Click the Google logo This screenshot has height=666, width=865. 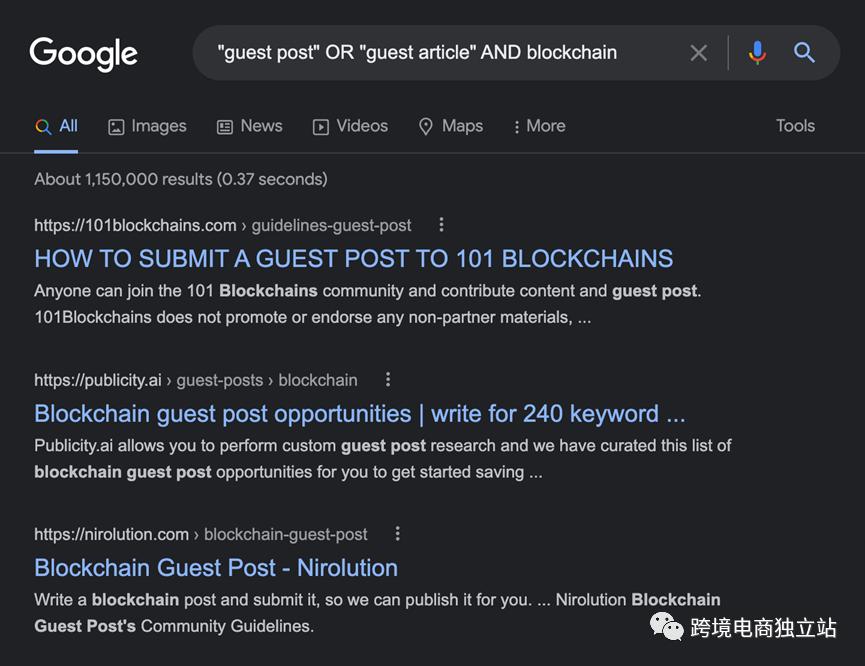pos(84,54)
